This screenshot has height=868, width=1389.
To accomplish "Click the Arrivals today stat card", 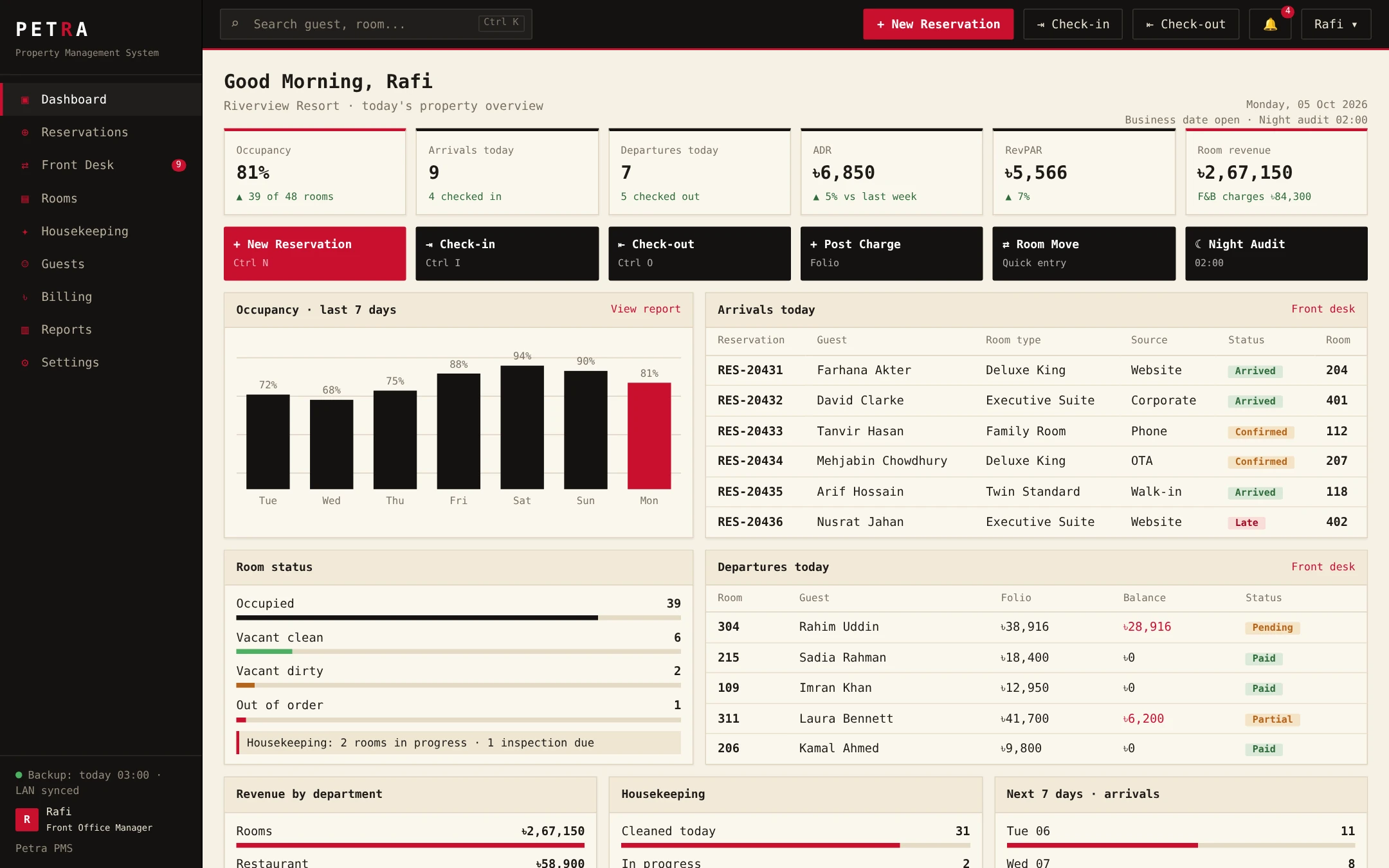I will 507,172.
